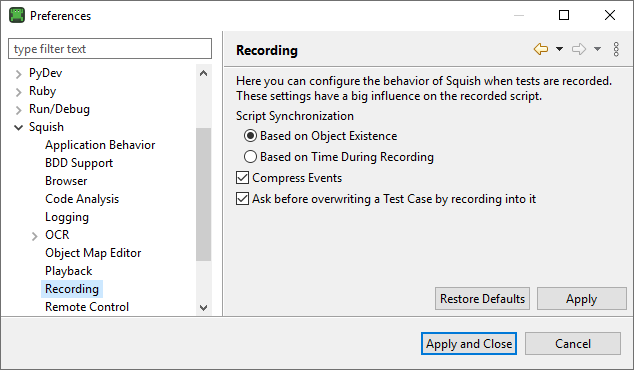
Task: Click the back navigation arrow icon
Action: coord(541,49)
